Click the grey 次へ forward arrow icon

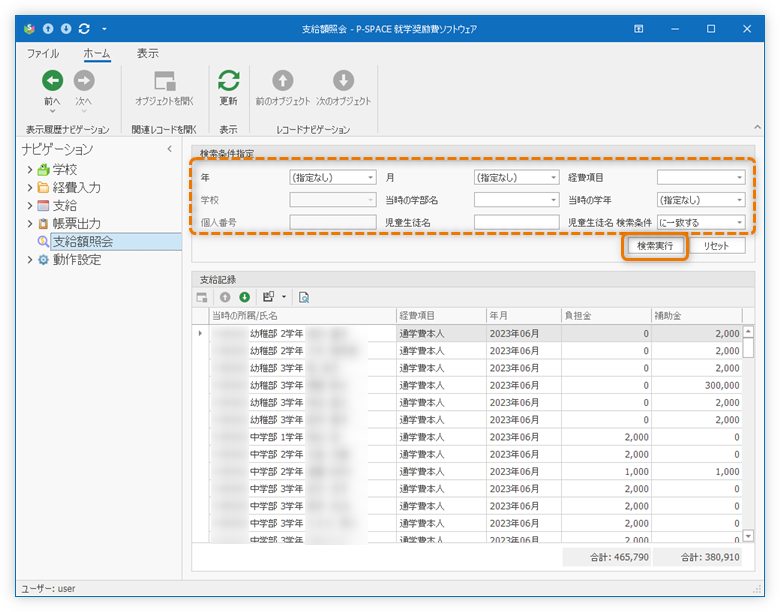click(84, 80)
